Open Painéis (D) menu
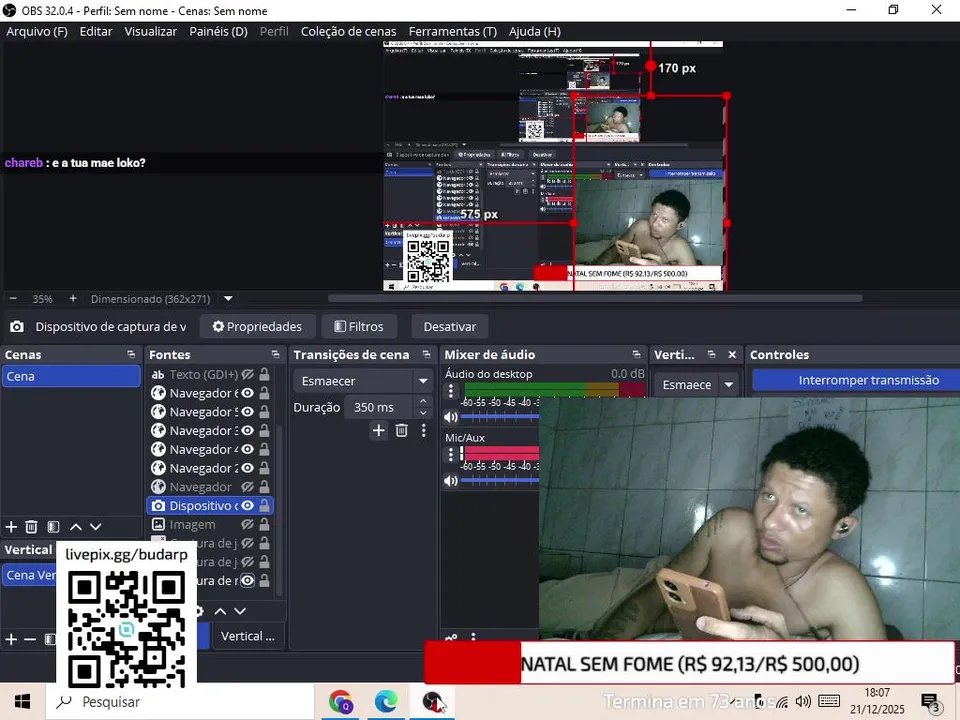Screen dimensions: 960x720 [x=219, y=31]
